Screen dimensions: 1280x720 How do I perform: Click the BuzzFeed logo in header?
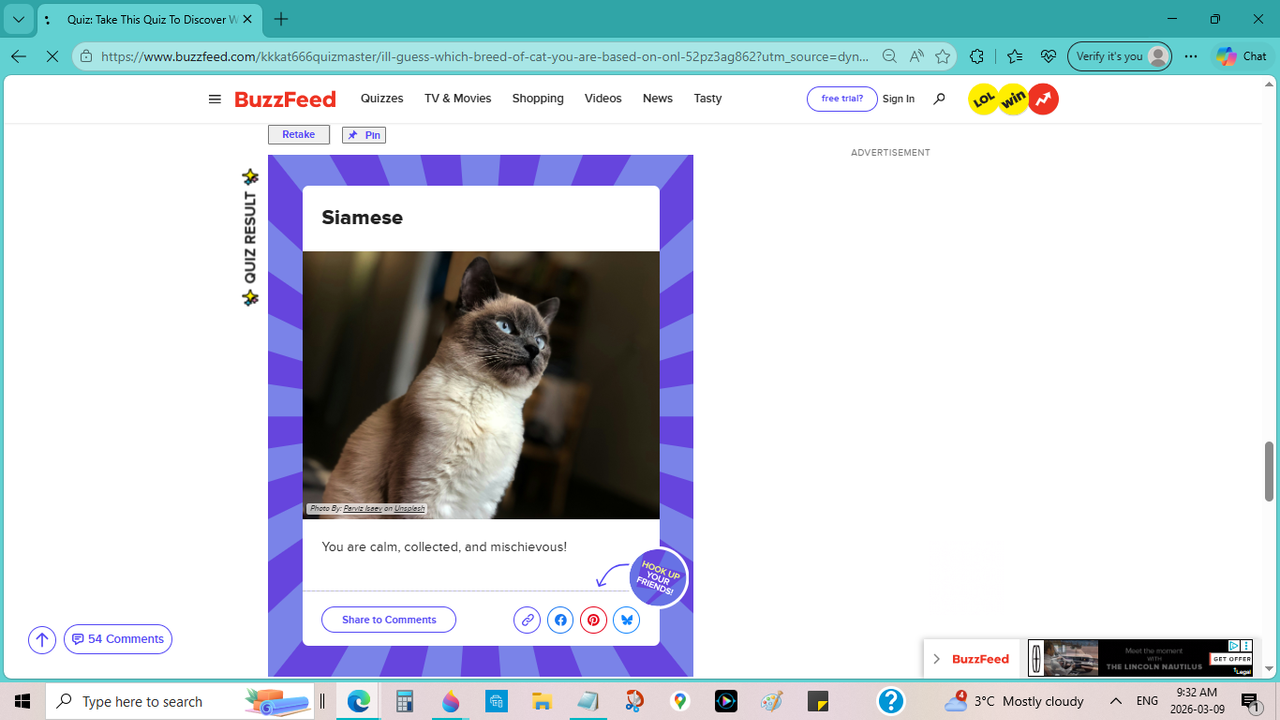[x=285, y=99]
